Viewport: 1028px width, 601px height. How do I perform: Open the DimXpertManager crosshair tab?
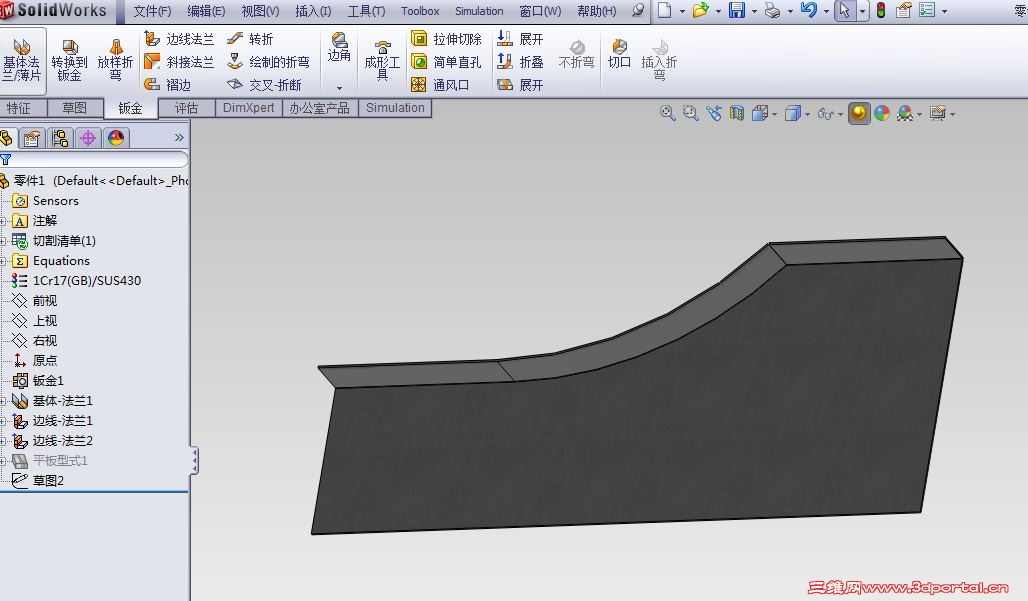click(x=88, y=138)
